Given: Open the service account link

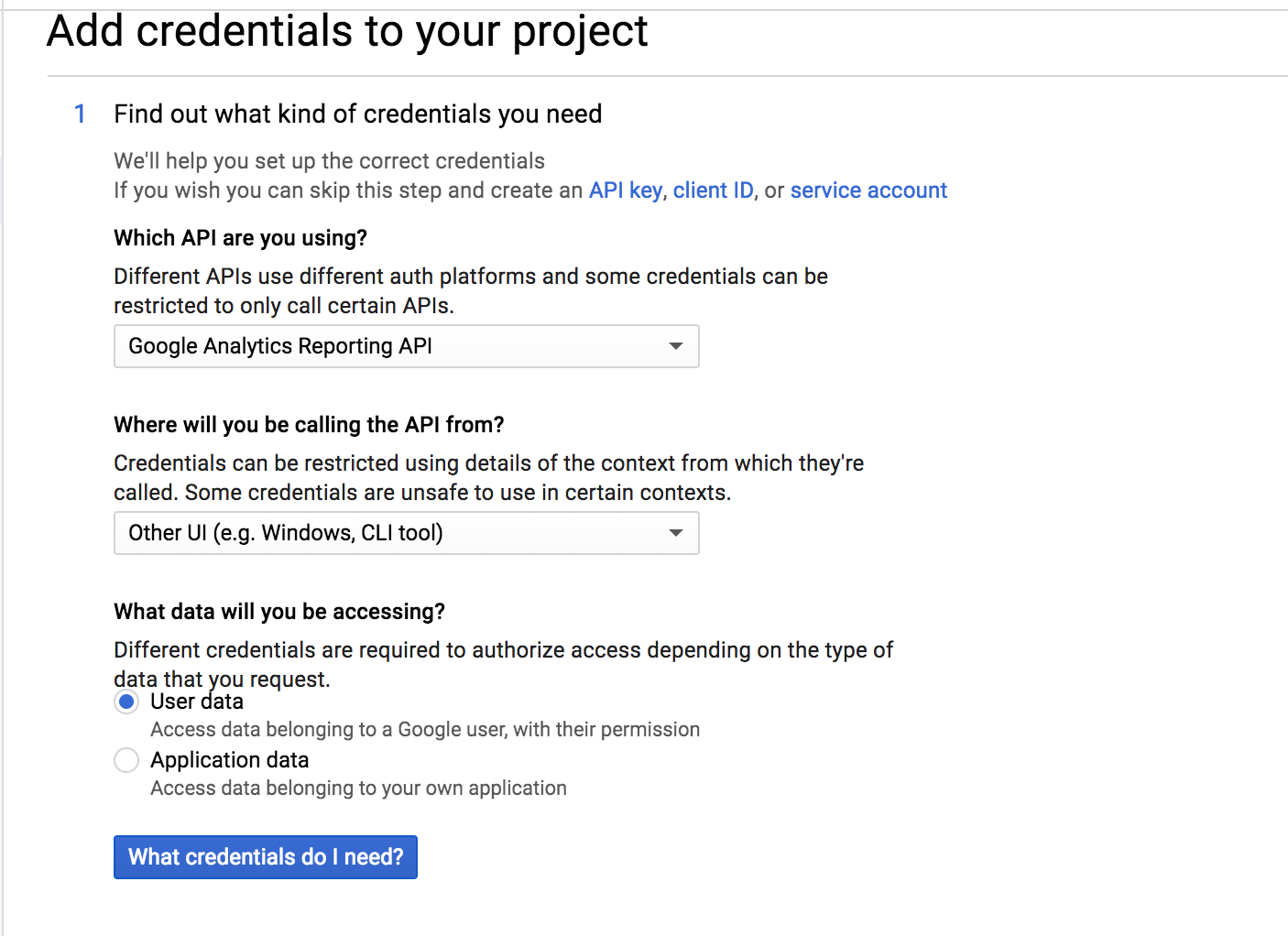Looking at the screenshot, I should click(868, 190).
